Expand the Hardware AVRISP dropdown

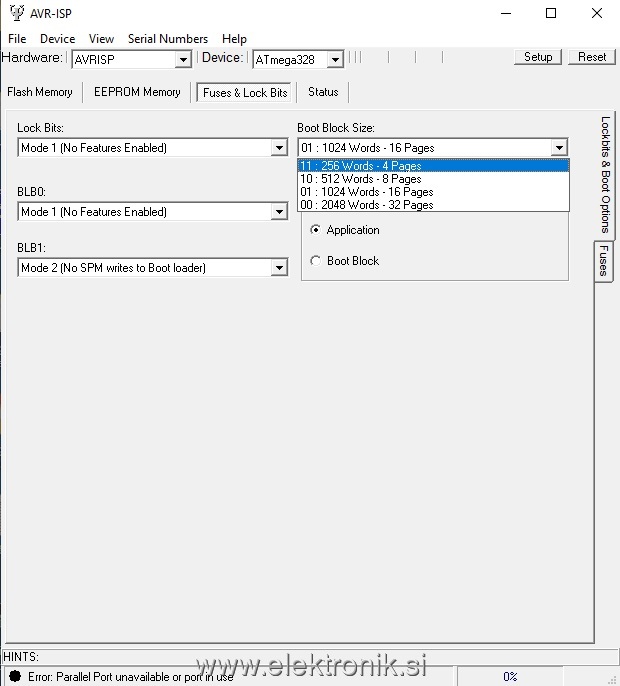tap(183, 60)
